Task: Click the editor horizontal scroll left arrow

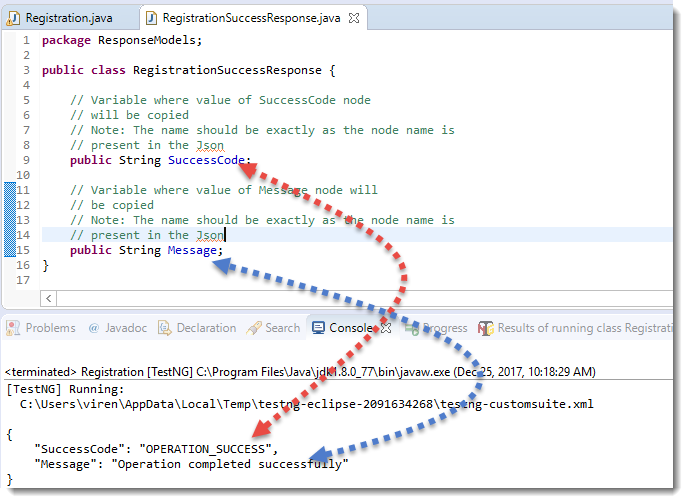Action: pyautogui.click(x=49, y=299)
